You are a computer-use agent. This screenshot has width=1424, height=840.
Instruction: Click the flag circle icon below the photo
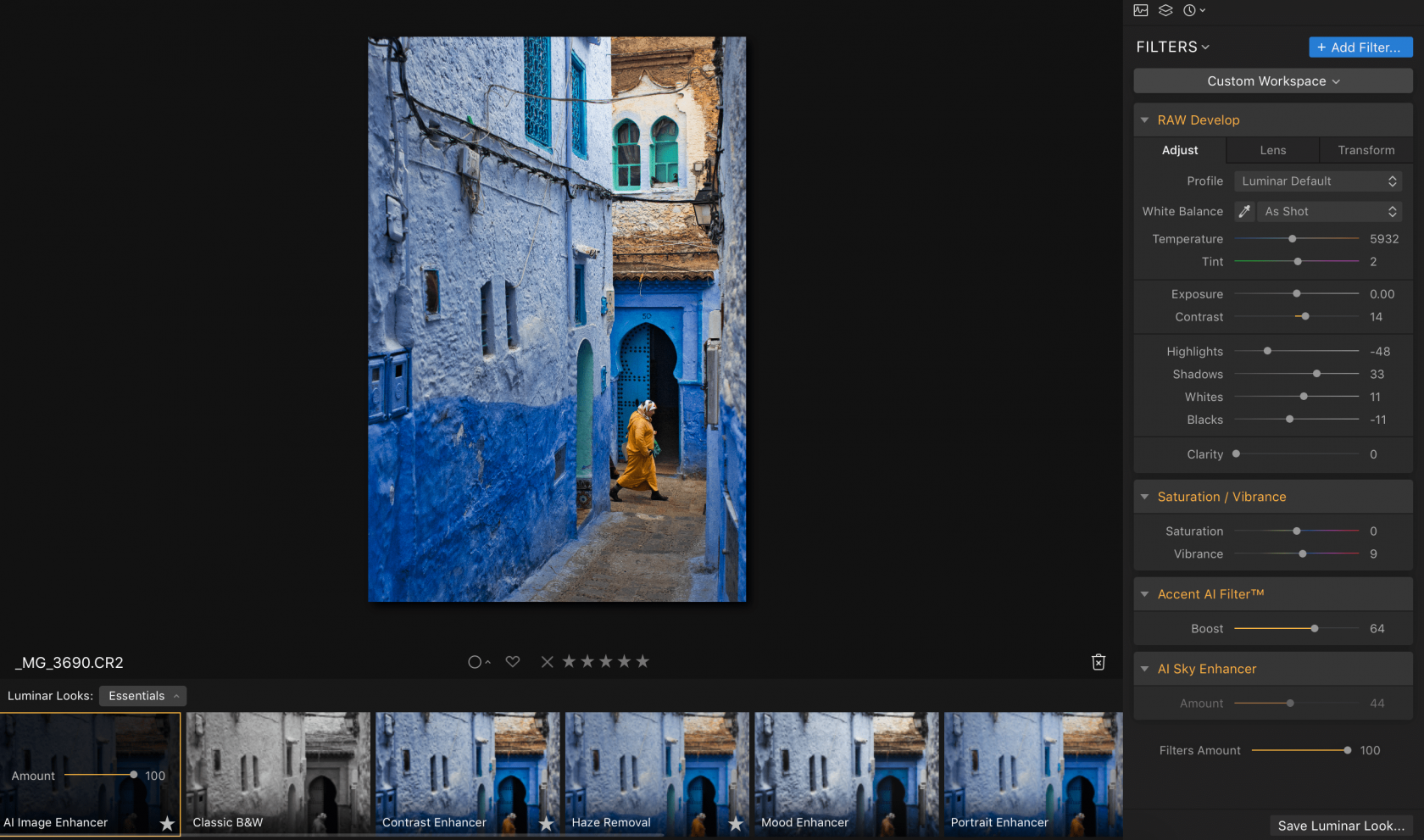click(x=476, y=661)
